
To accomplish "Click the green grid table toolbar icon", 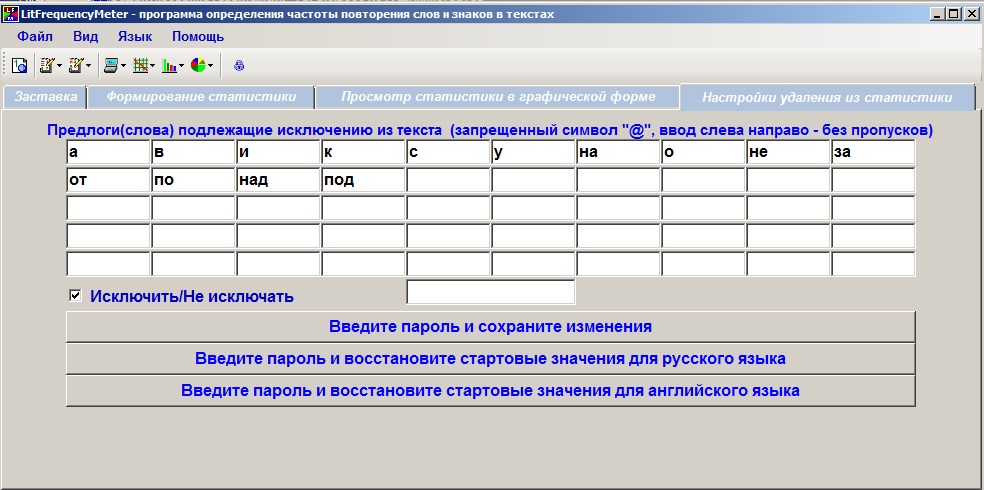I will (140, 65).
